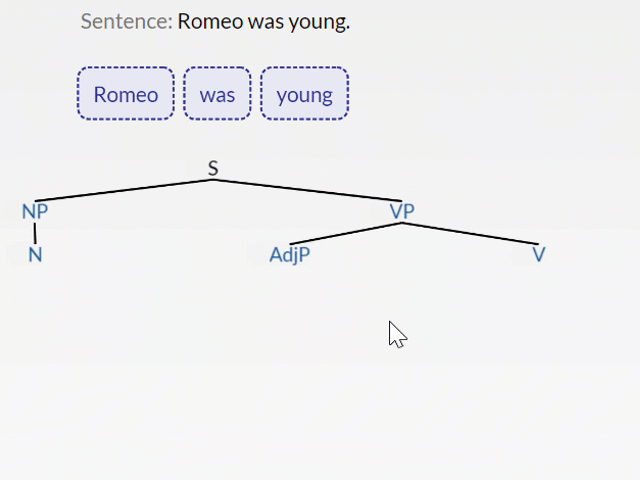Image resolution: width=640 pixels, height=480 pixels.
Task: Click the N node under NP
Action: [x=35, y=254]
